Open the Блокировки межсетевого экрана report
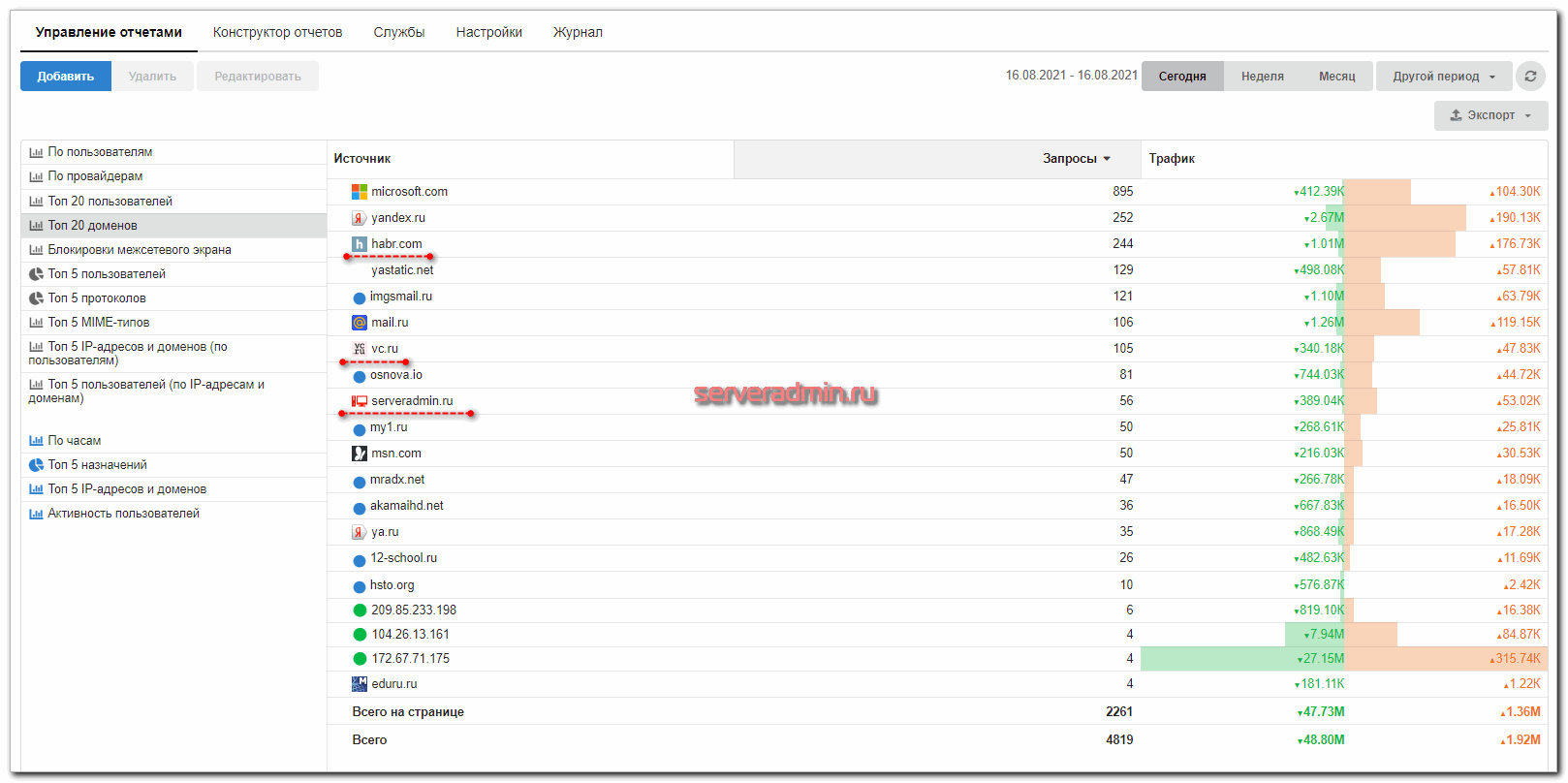The height and width of the screenshot is (783, 1568). tap(174, 250)
